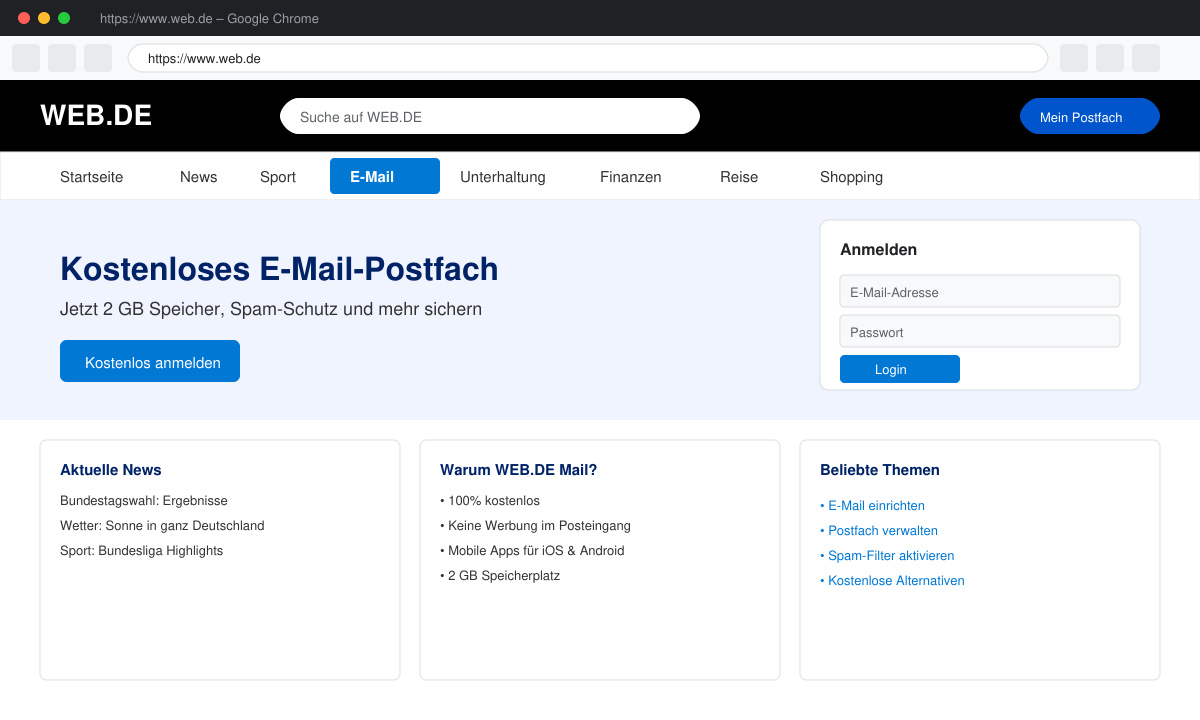The width and height of the screenshot is (1200, 720).
Task: Click the 'Warum WEB.DE Mail?' heading
Action: click(x=518, y=469)
